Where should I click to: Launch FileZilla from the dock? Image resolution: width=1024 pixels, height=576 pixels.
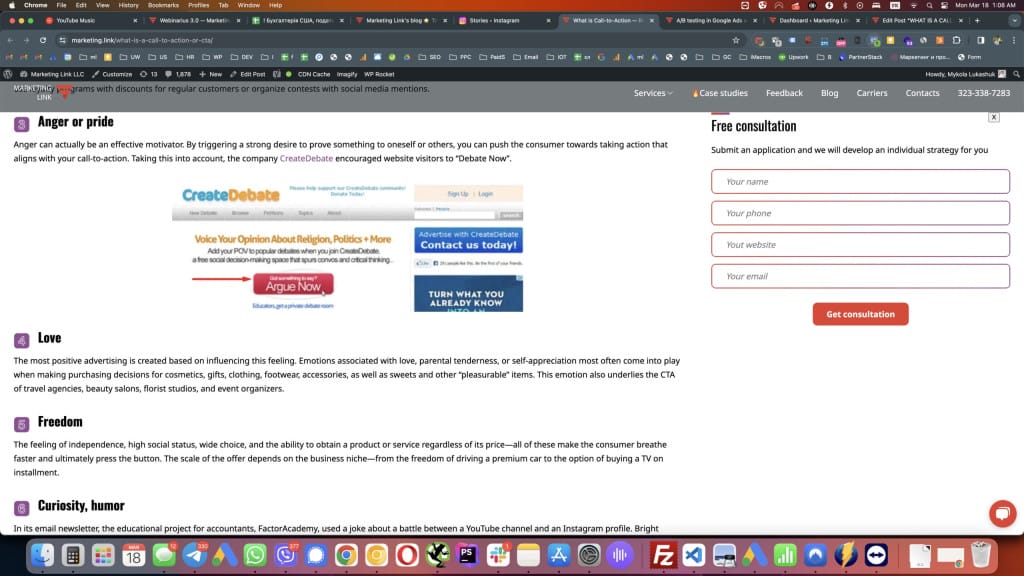coord(662,554)
